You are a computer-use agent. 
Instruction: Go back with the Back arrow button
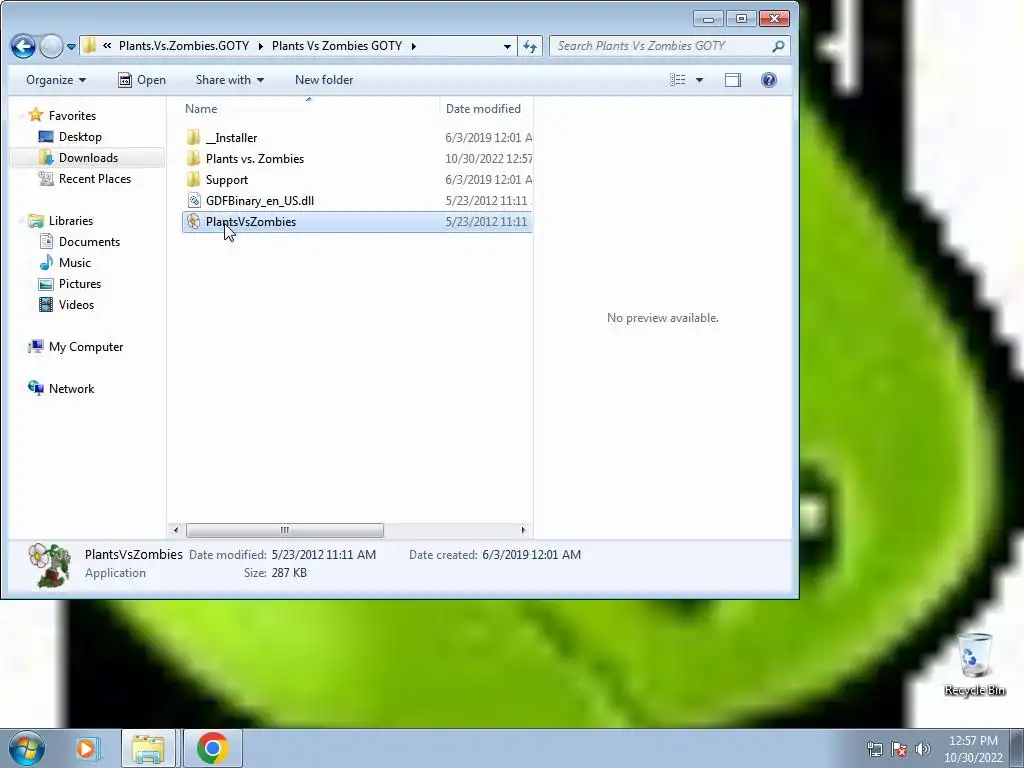point(23,46)
